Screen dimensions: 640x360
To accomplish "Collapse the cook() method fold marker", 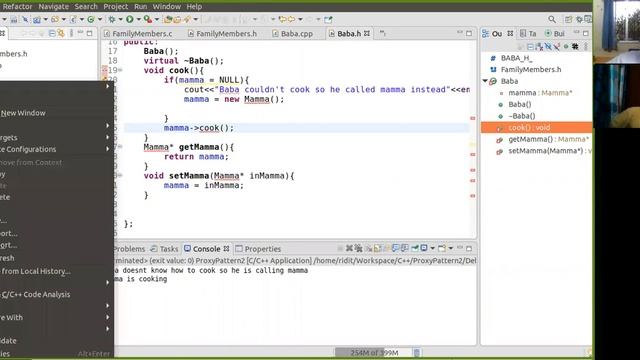I will tap(120, 70).
